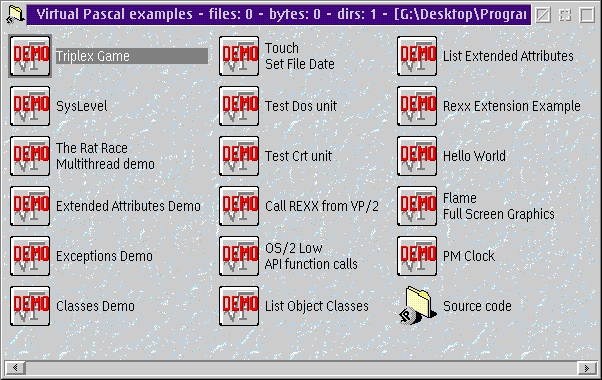Click the right arrow of horizontal scrollbar

point(587,368)
